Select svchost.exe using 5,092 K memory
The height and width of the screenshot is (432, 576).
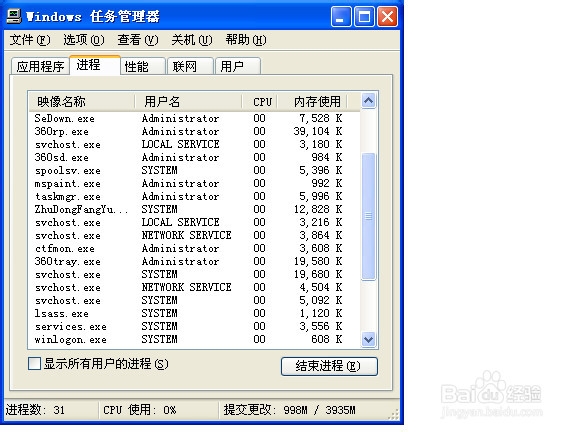click(x=195, y=300)
